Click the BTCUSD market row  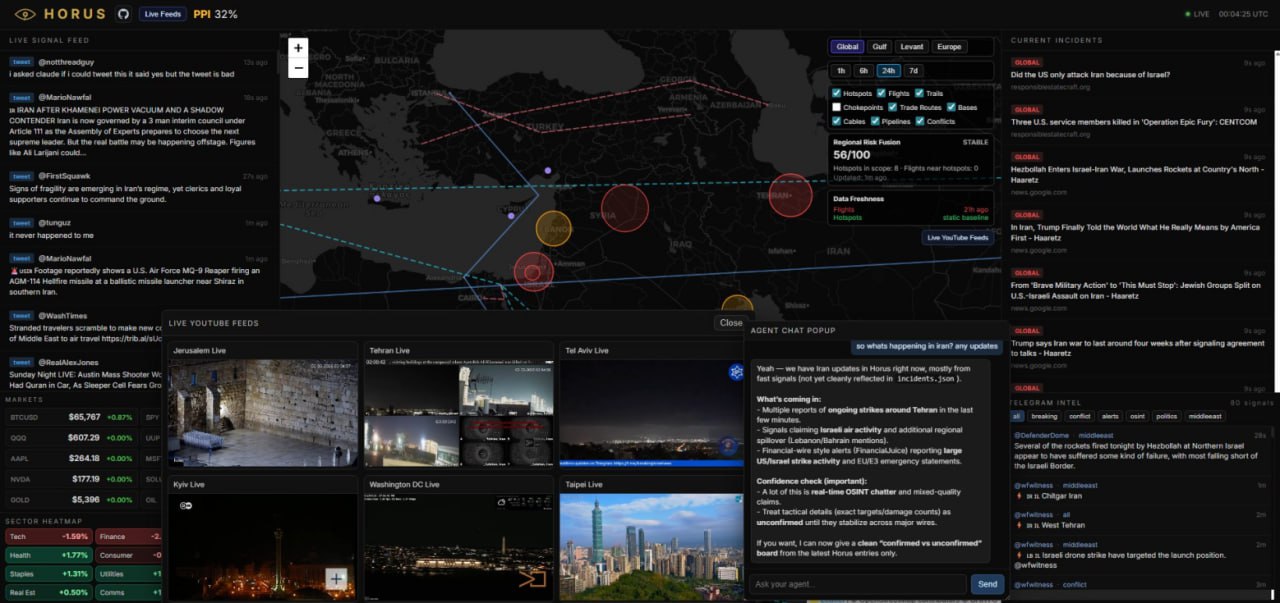click(70, 417)
